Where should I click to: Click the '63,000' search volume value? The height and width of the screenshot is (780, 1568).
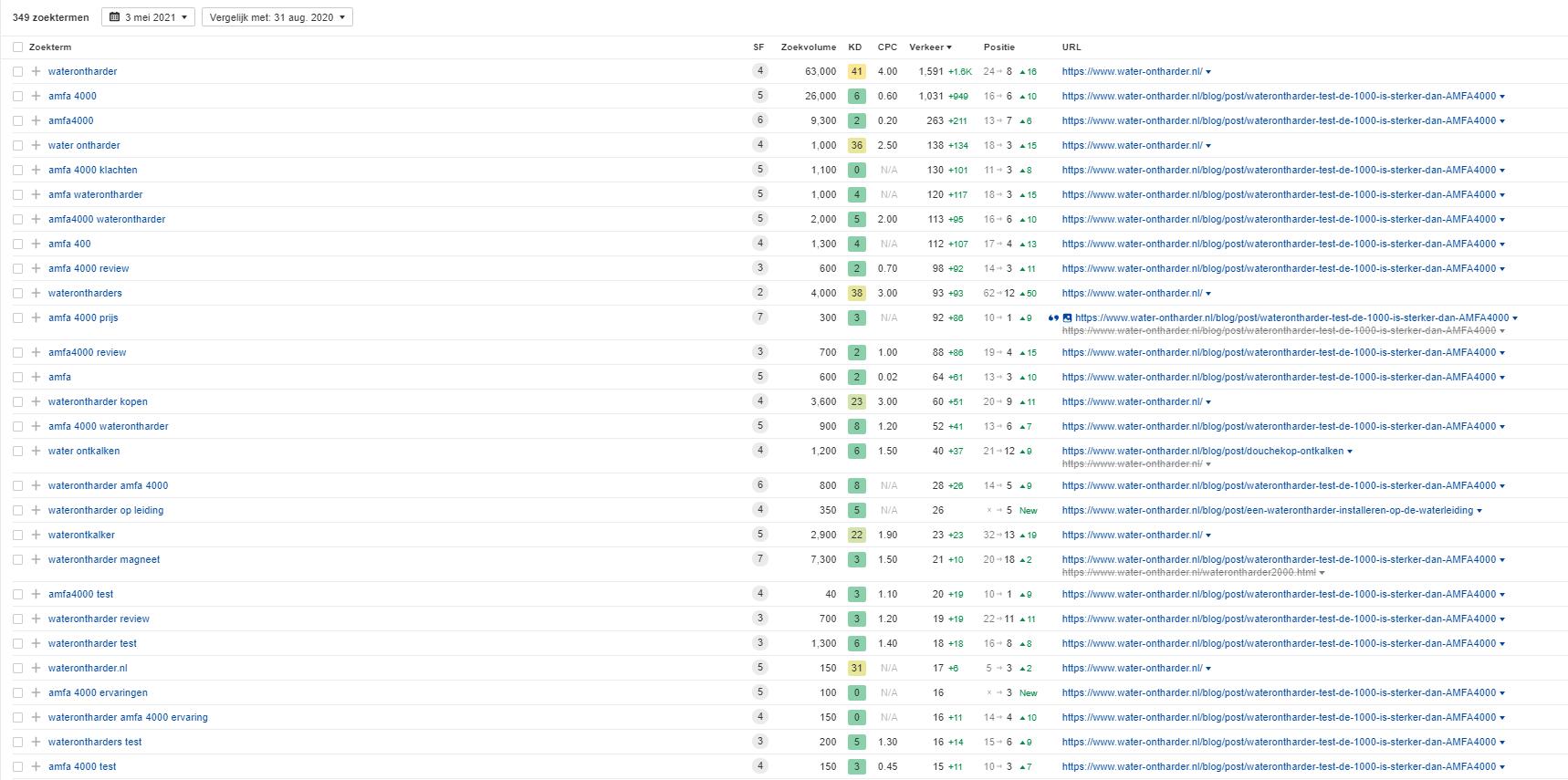tap(821, 71)
